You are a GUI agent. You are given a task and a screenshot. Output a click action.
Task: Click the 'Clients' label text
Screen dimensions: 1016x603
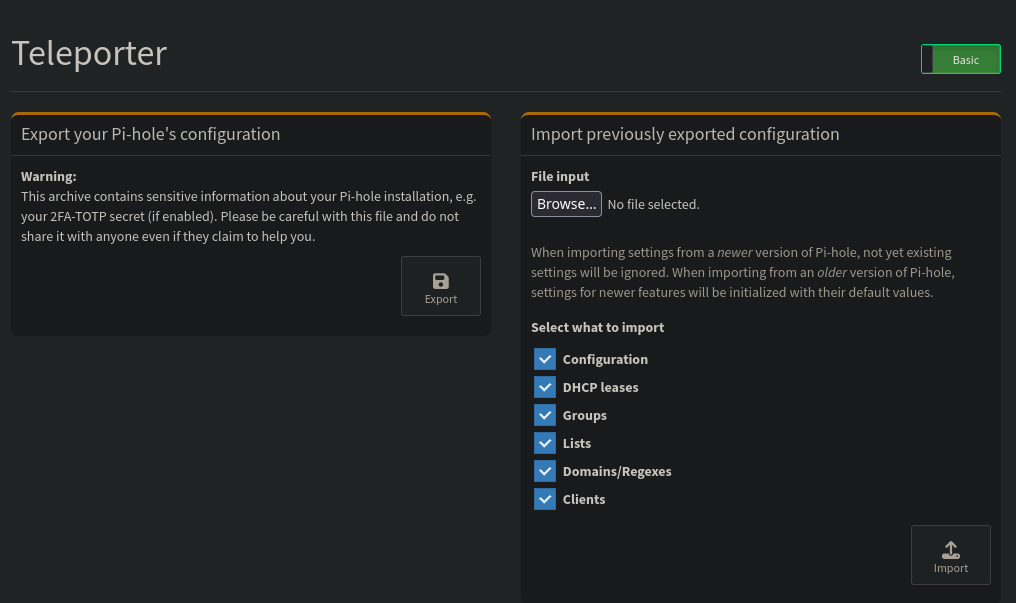point(584,499)
